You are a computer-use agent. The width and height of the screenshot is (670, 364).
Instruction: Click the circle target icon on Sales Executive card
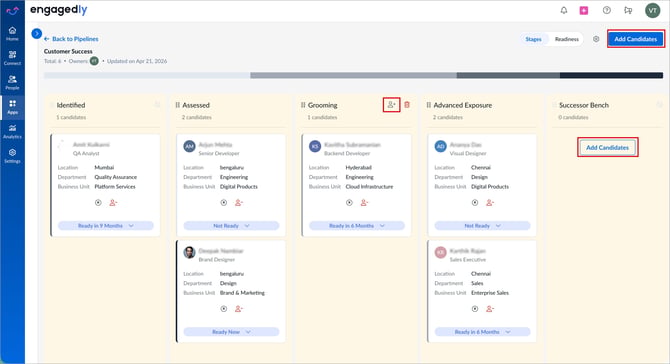click(x=475, y=308)
